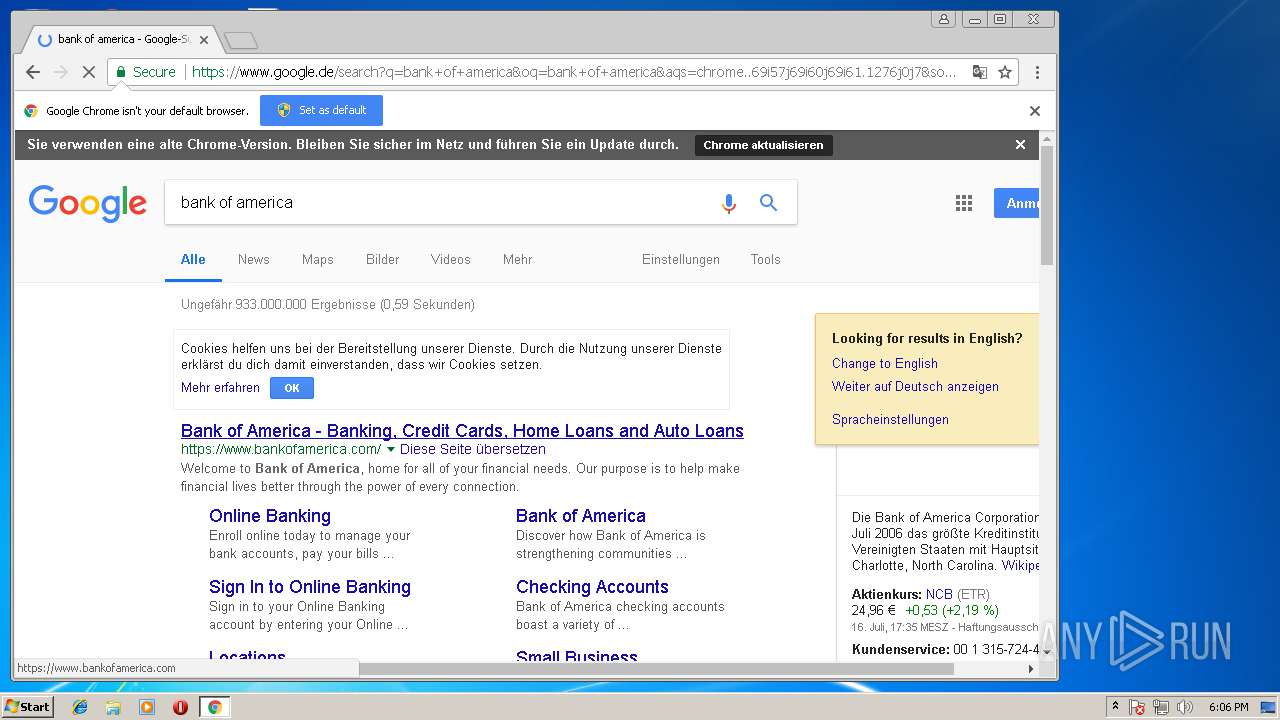This screenshot has width=1280, height=720.
Task: Focus the Google search input field
Action: [440, 202]
